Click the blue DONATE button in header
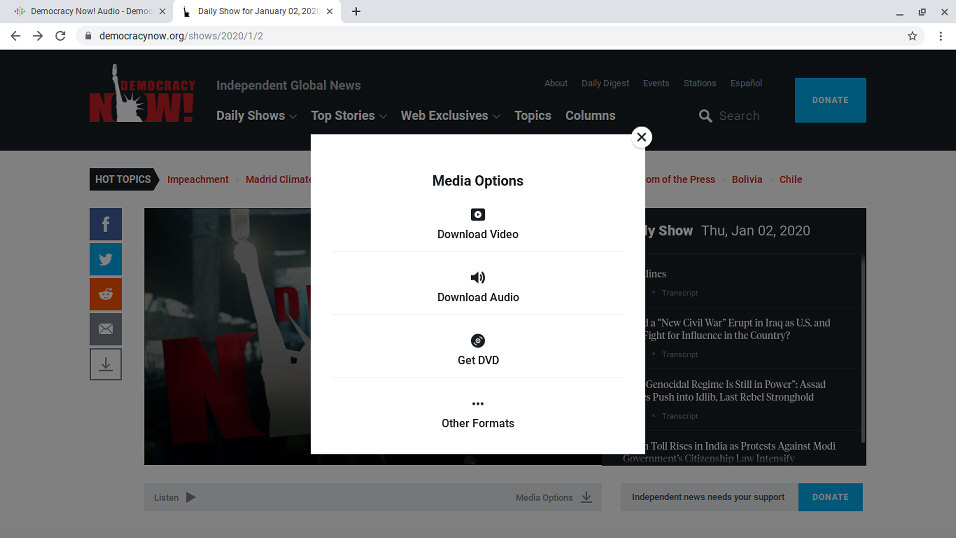 coord(830,100)
